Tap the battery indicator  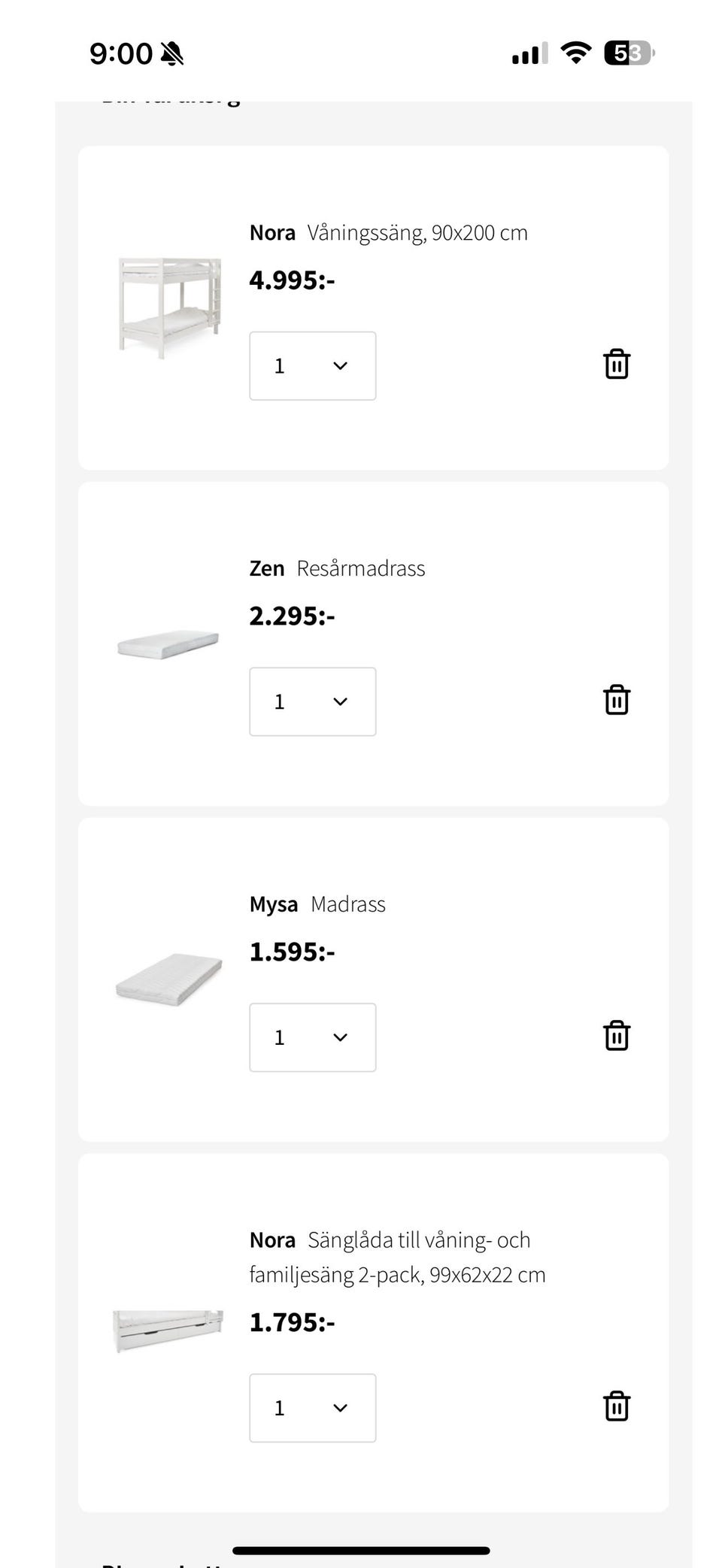629,53
